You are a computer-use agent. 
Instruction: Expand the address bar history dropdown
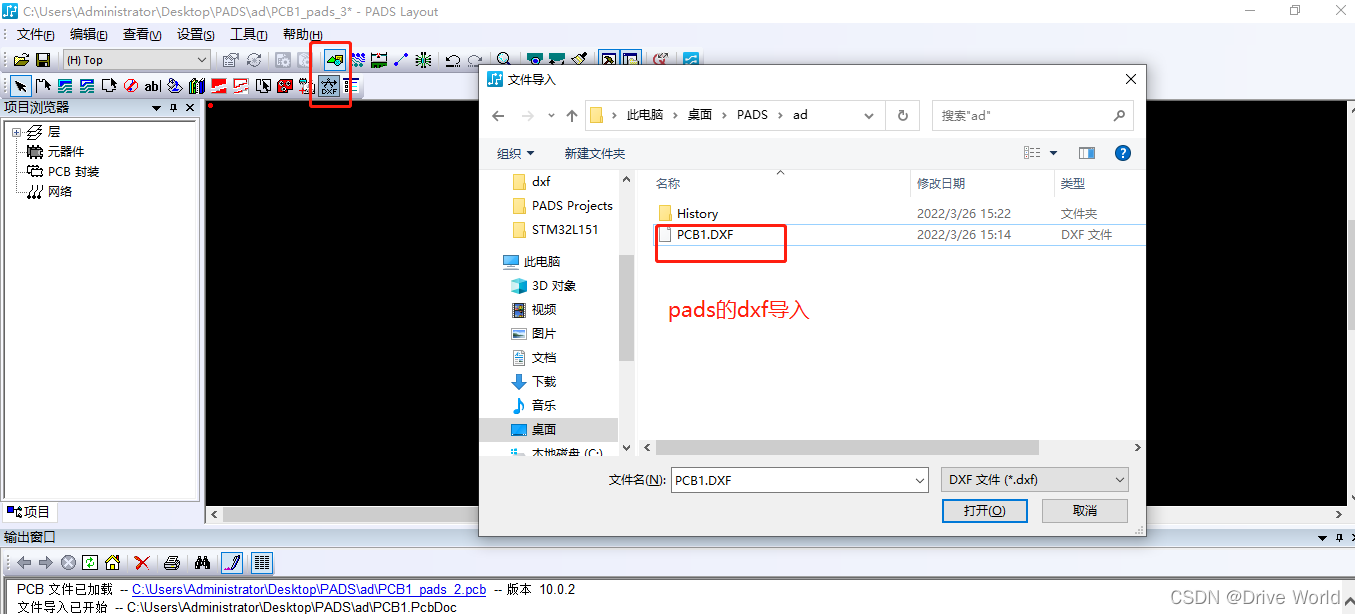pyautogui.click(x=869, y=115)
